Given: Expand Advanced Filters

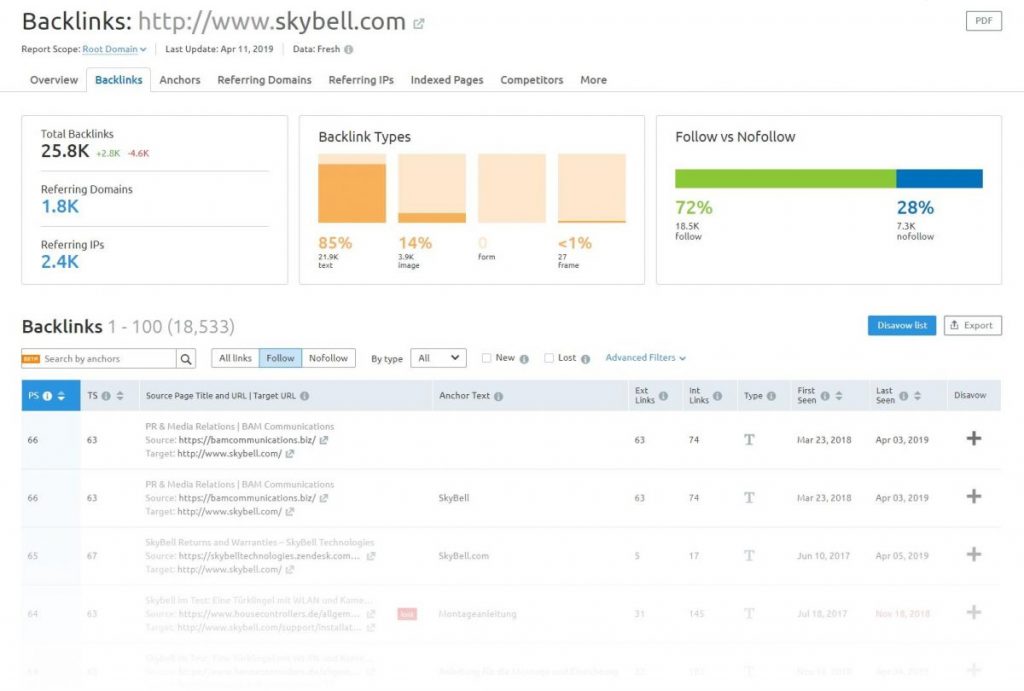Looking at the screenshot, I should [645, 358].
